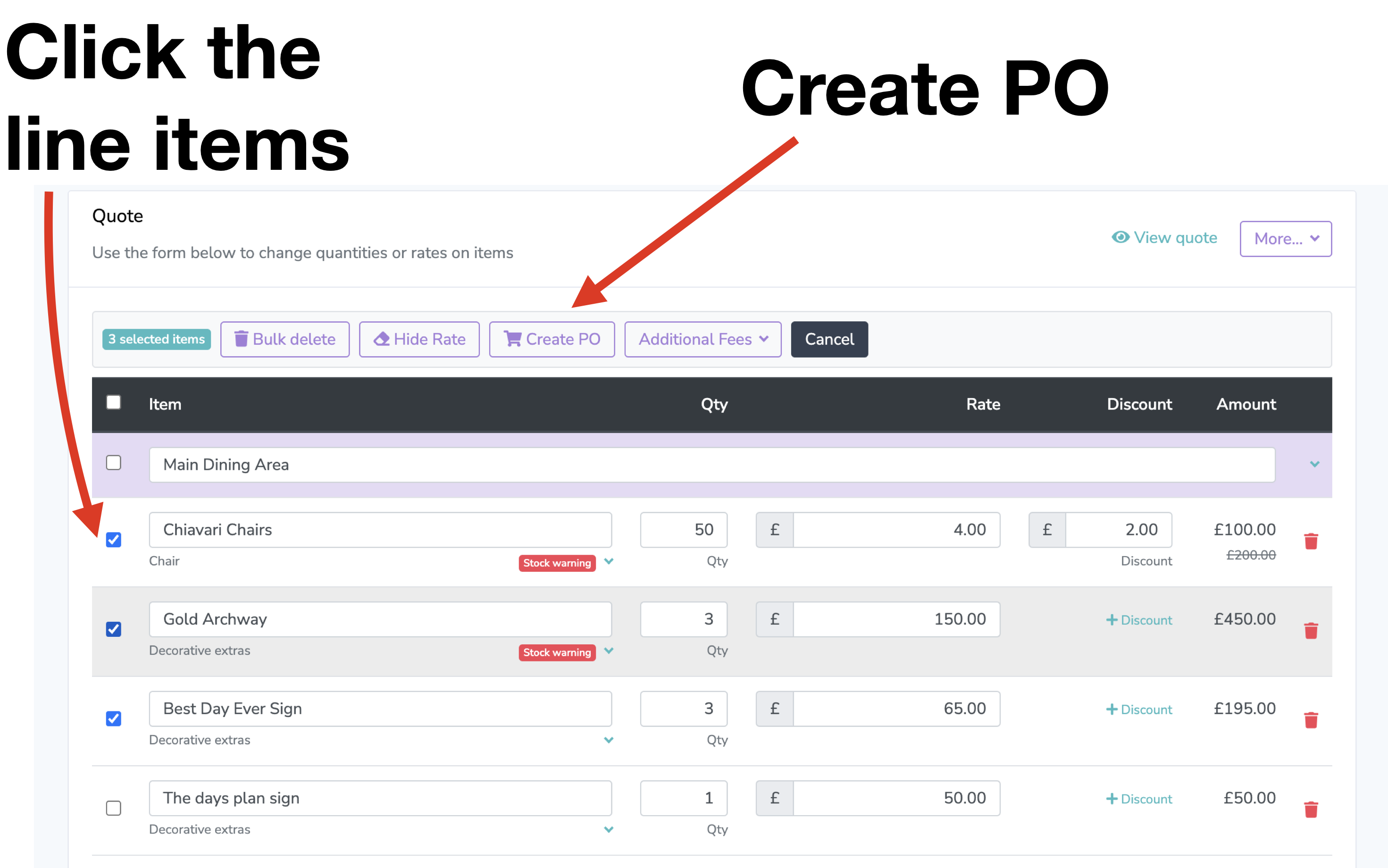Add a discount to Gold Archway
Image resolution: width=1388 pixels, height=868 pixels.
pyautogui.click(x=1139, y=620)
